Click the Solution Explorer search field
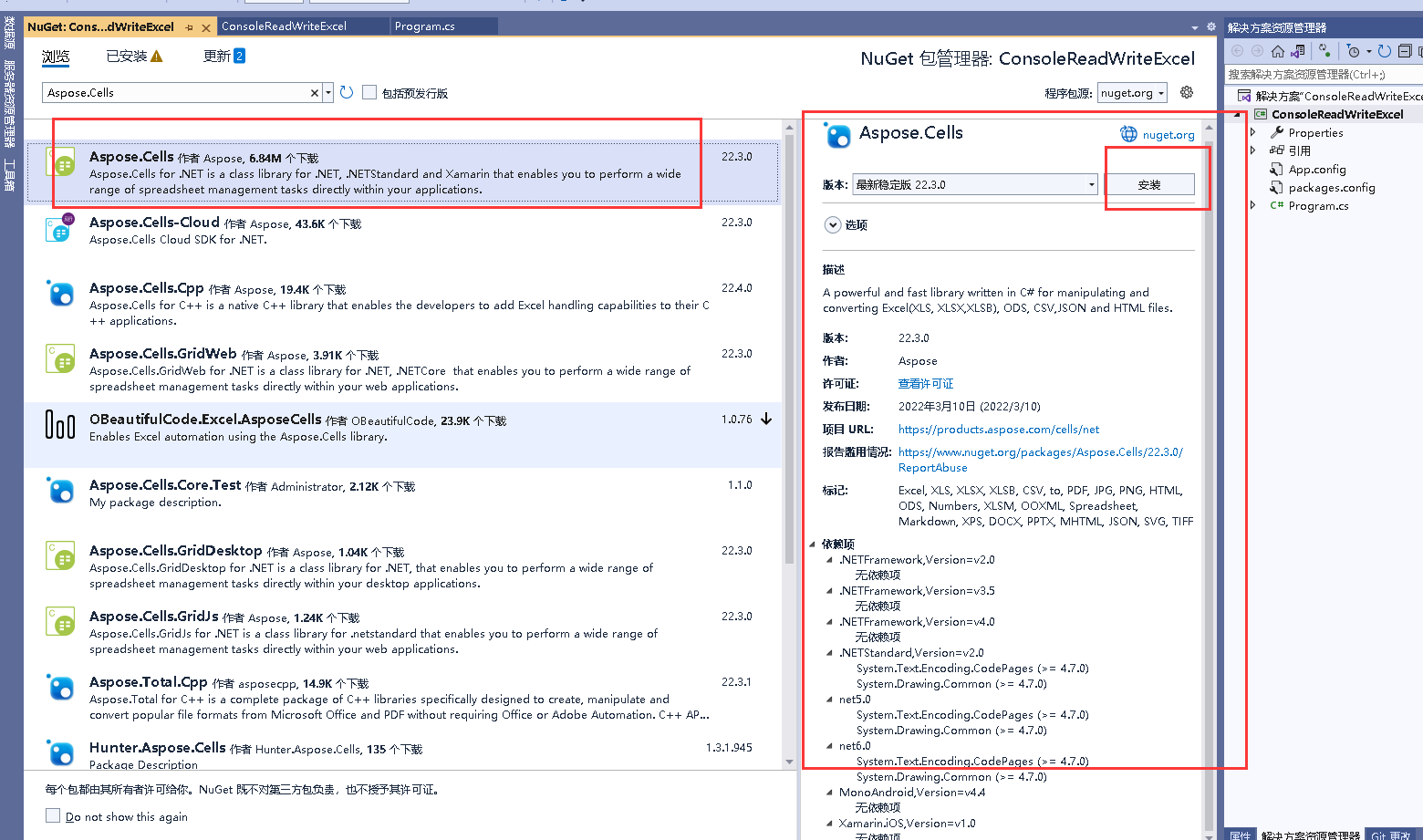 (1323, 74)
